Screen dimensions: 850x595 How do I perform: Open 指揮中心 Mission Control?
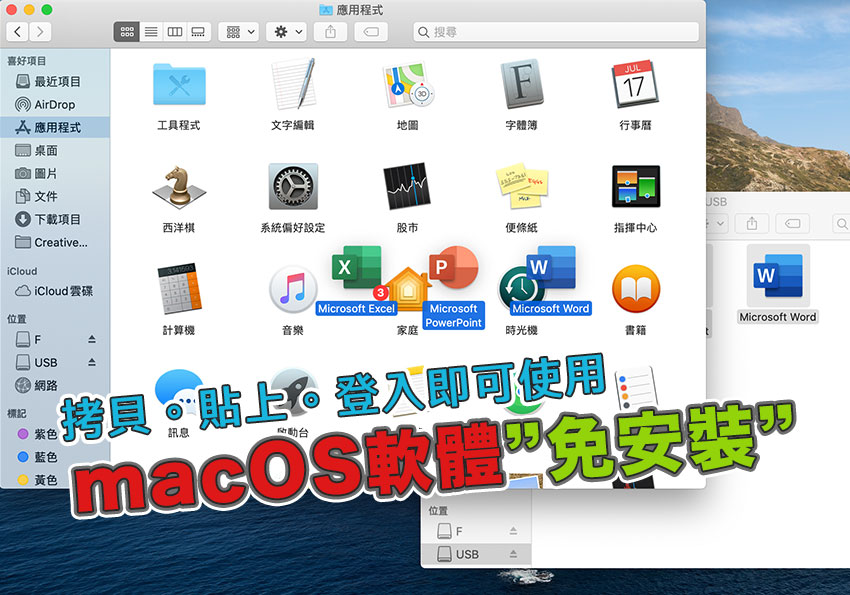click(x=635, y=187)
